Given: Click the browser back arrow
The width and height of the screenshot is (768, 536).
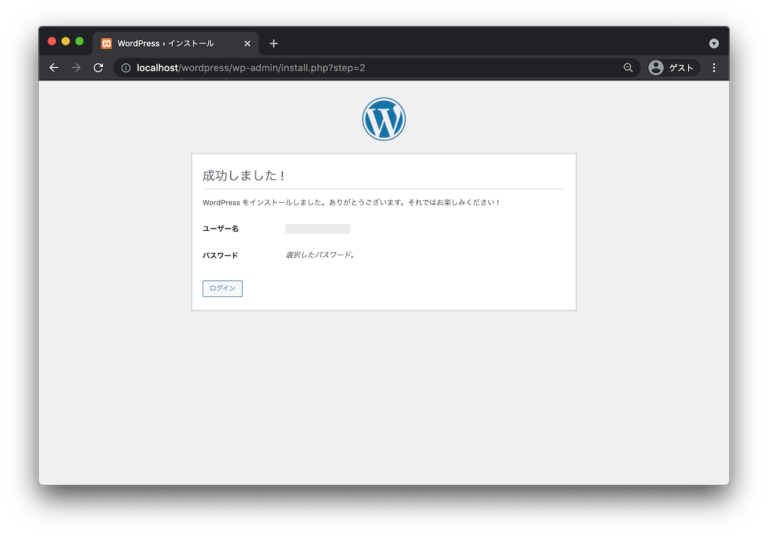Looking at the screenshot, I should (x=54, y=68).
